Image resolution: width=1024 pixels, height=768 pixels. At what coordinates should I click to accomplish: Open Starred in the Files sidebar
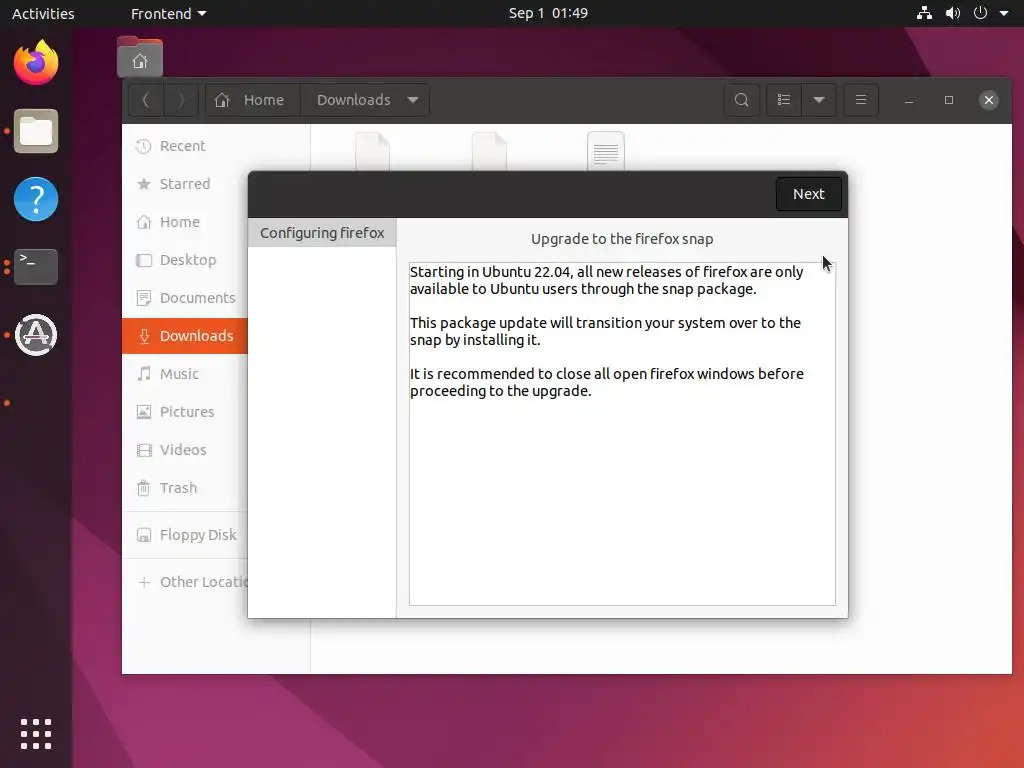click(x=184, y=184)
